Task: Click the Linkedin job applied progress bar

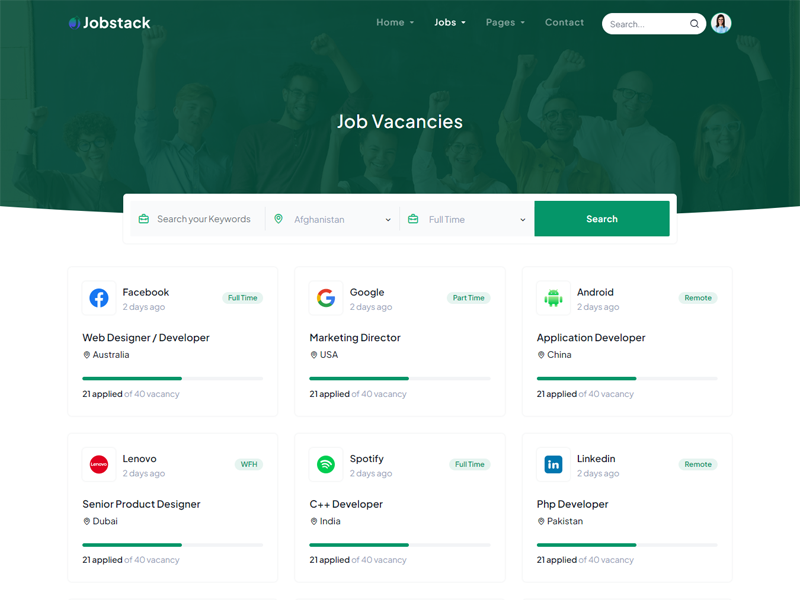Action: [x=627, y=545]
